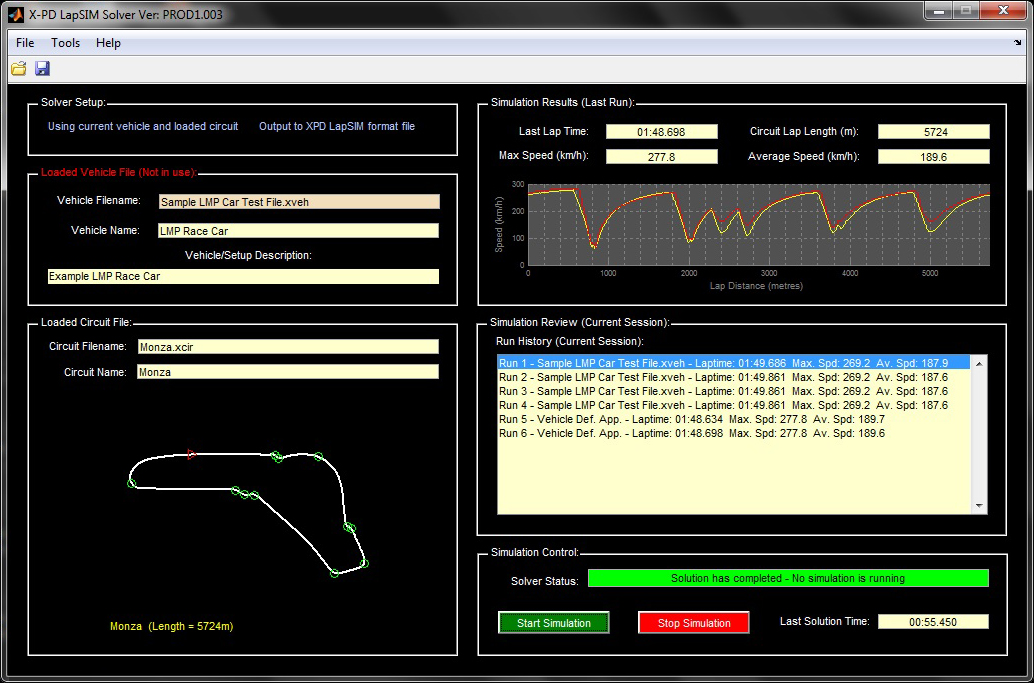
Task: Click the green Solver Status bar
Action: tap(788, 578)
